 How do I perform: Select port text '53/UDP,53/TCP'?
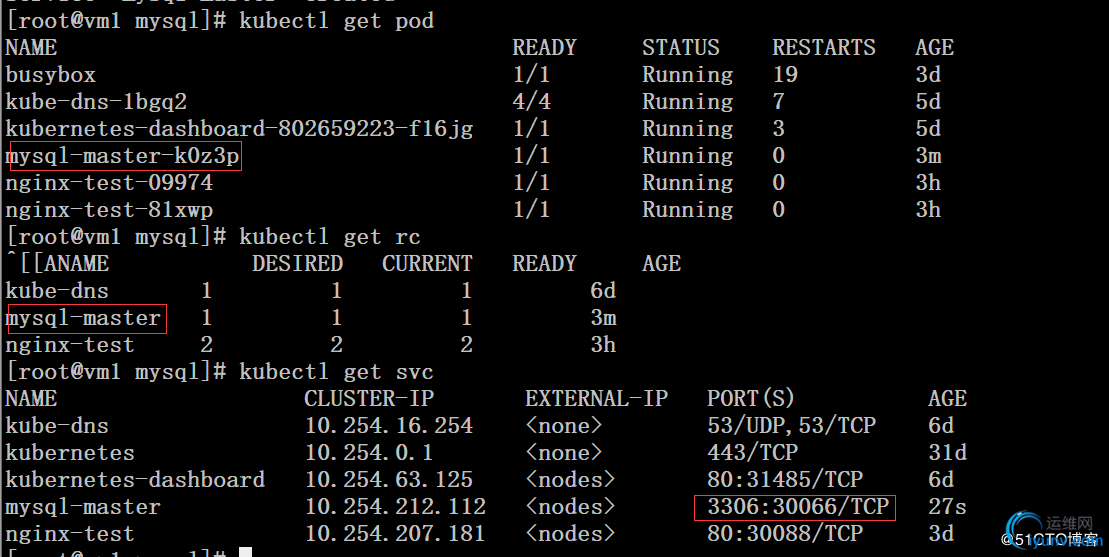pos(791,426)
